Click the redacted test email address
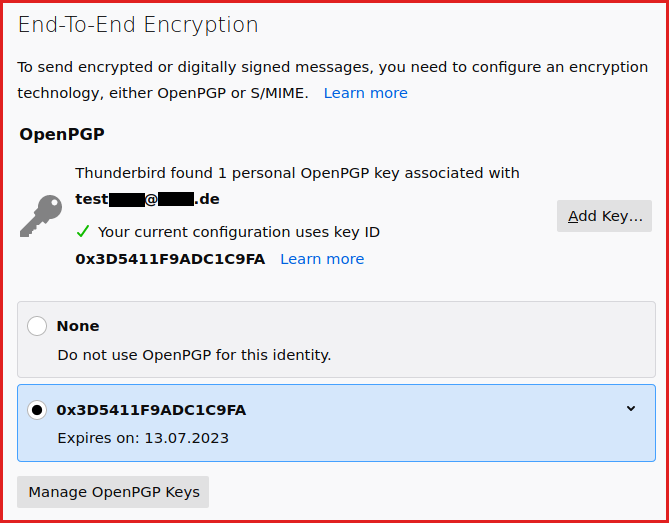669x523 pixels. [147, 199]
